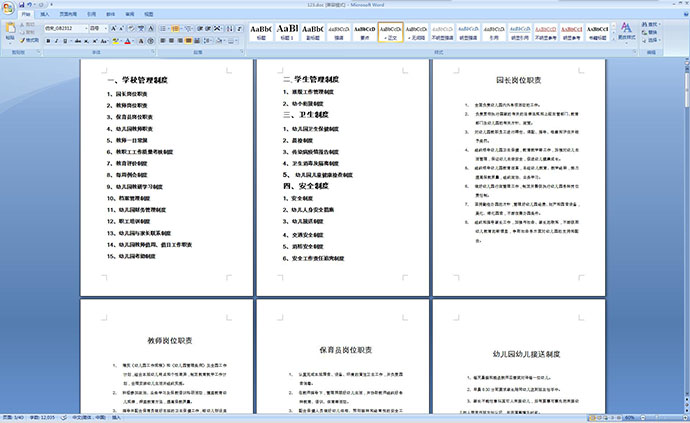The width and height of the screenshot is (690, 423).
Task: Apply No Spacing style
Action: 416,32
